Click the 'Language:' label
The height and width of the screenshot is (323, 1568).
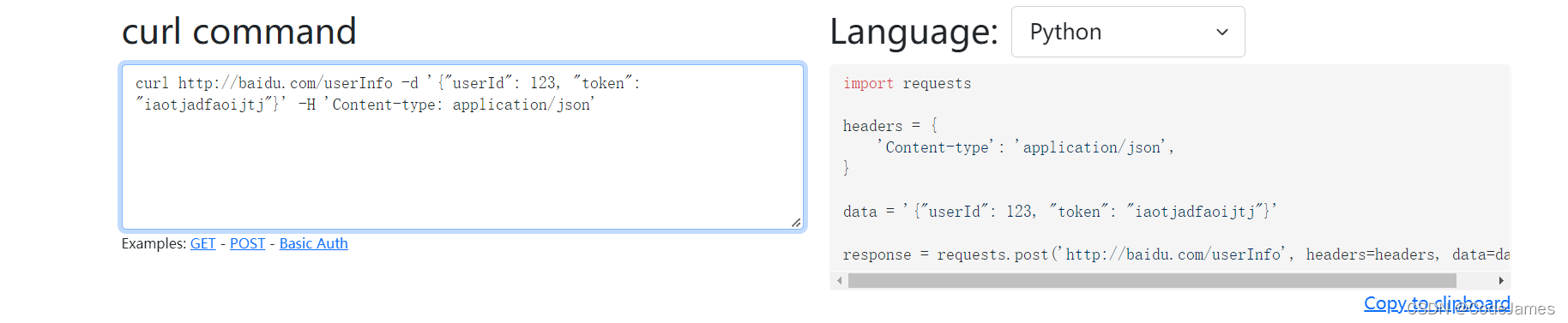pos(914,32)
